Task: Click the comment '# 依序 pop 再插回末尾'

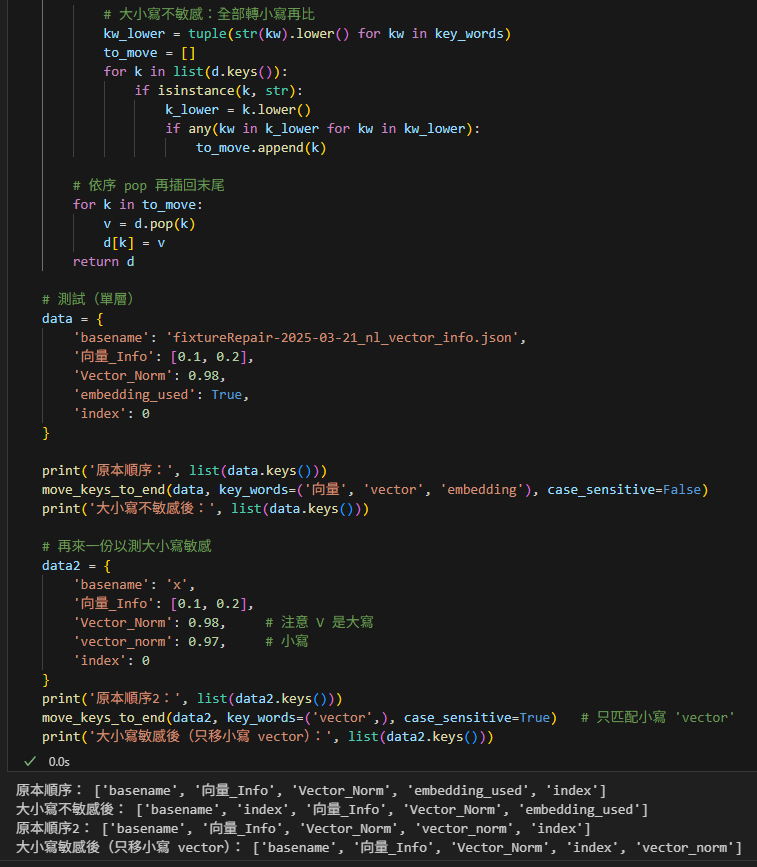Action: click(148, 185)
